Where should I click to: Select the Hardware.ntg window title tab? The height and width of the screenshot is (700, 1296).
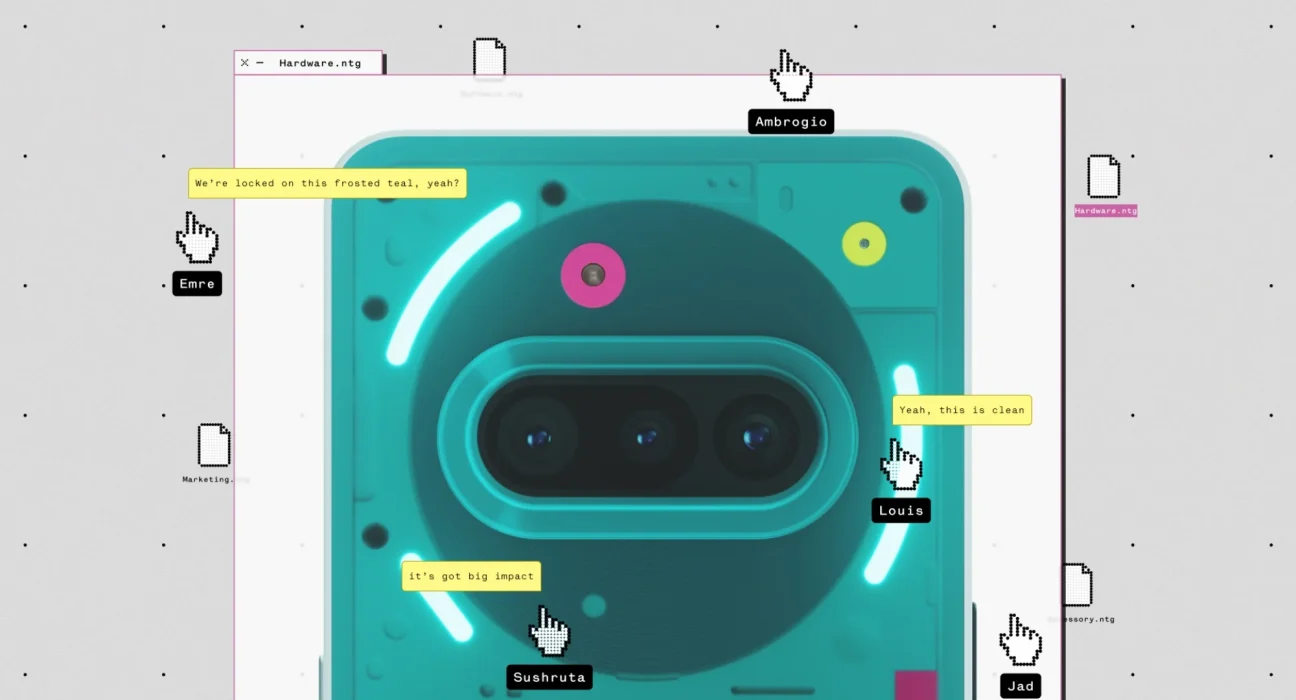[x=320, y=63]
